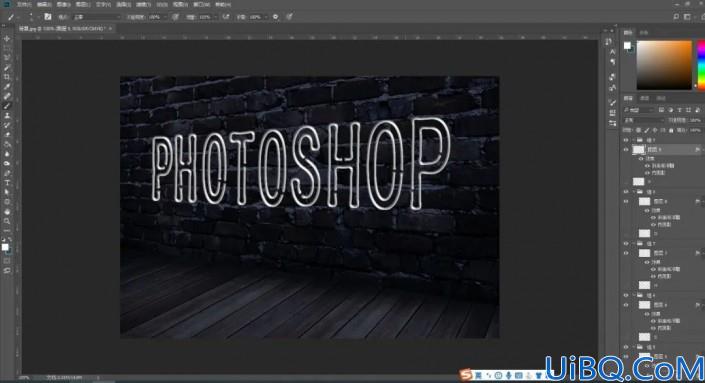Toggle the brush settings panel button in options bar
Viewport: 705px width, 383px height.
47,17
